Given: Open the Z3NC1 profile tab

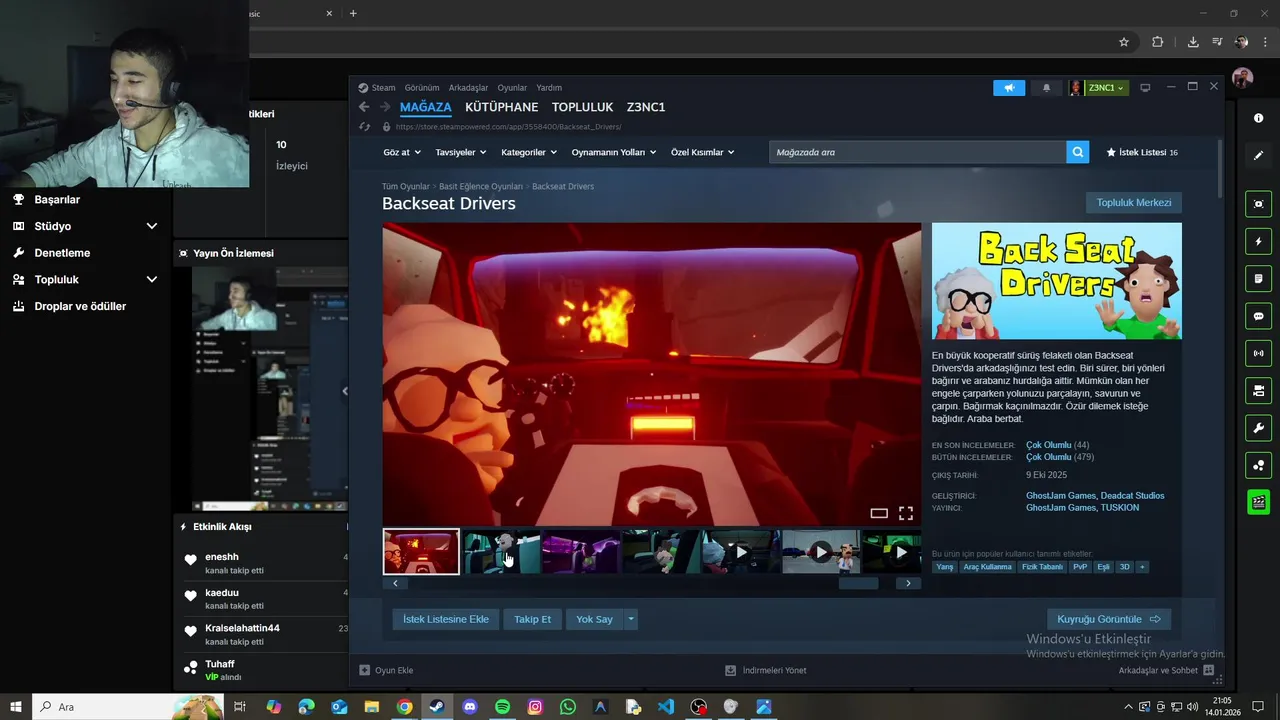Looking at the screenshot, I should (646, 107).
